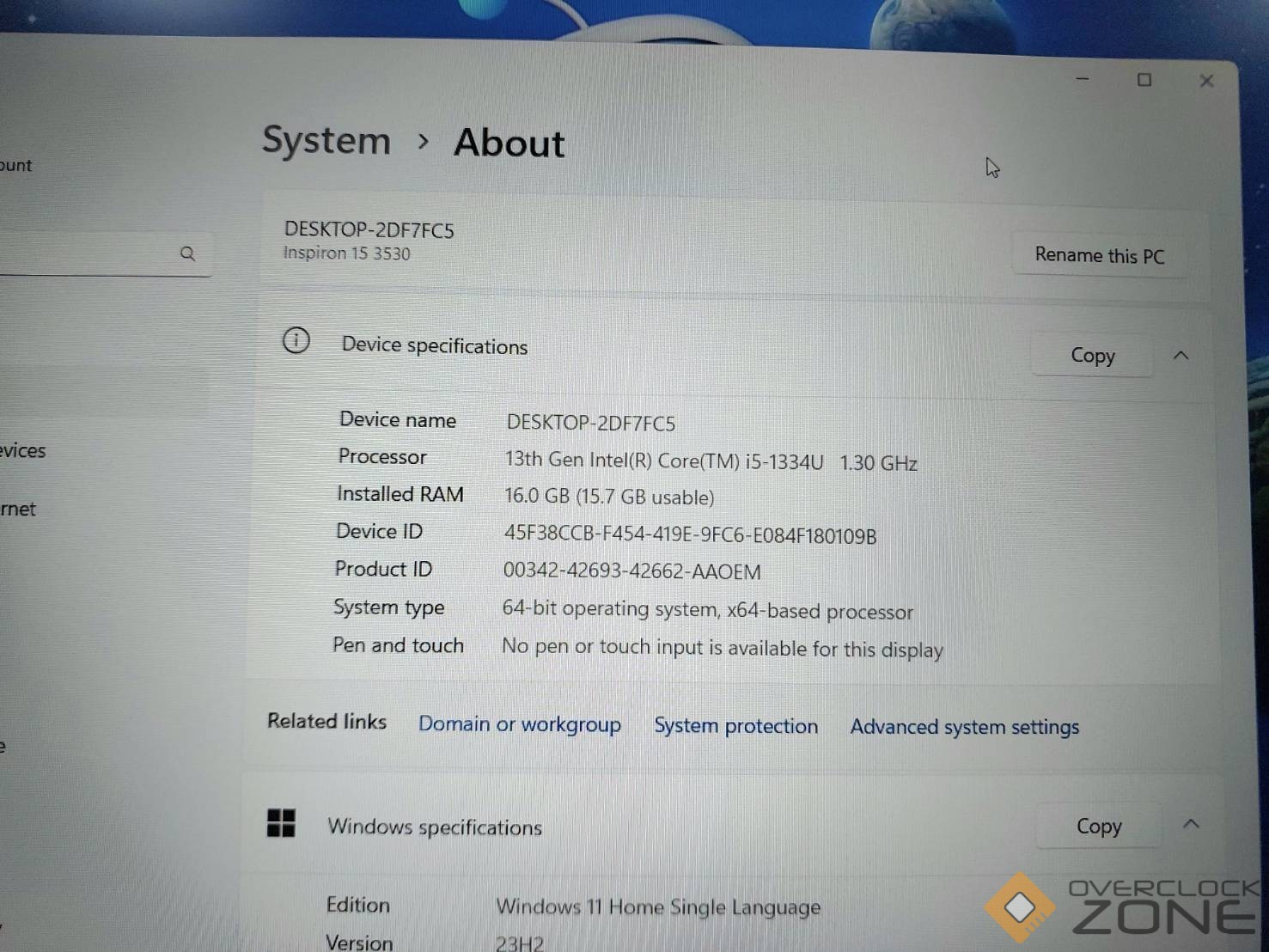The width and height of the screenshot is (1269, 952).
Task: Click the System type value 64-bit operating system
Action: pos(707,610)
